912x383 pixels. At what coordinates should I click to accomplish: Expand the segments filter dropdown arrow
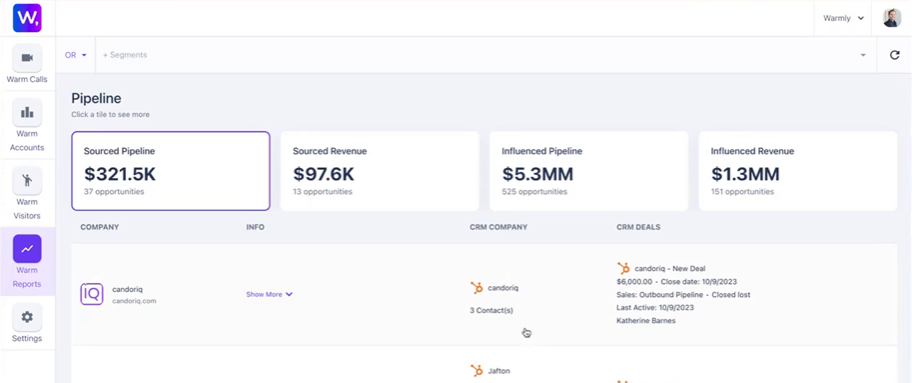click(x=863, y=55)
